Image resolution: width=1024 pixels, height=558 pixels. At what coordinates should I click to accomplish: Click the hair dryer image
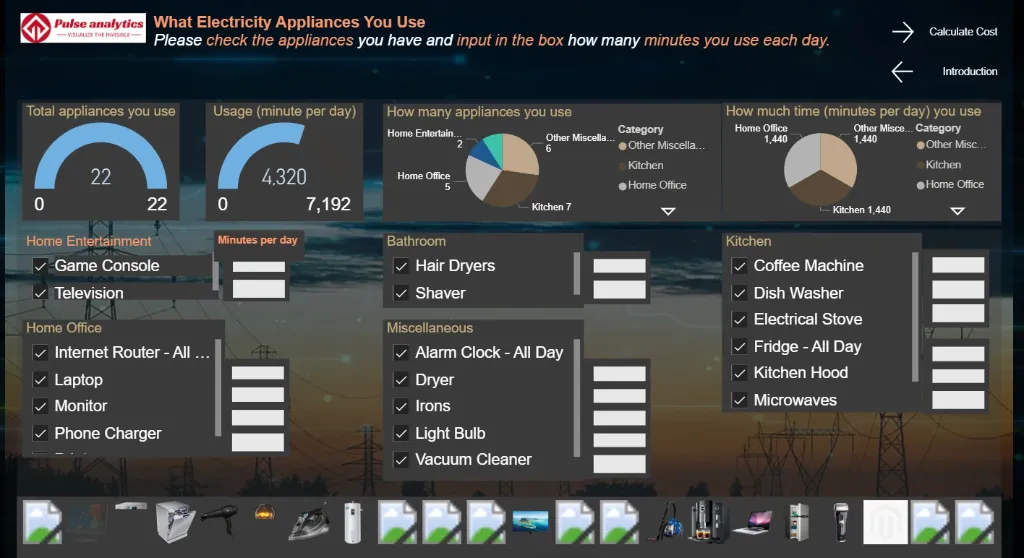tap(219, 521)
